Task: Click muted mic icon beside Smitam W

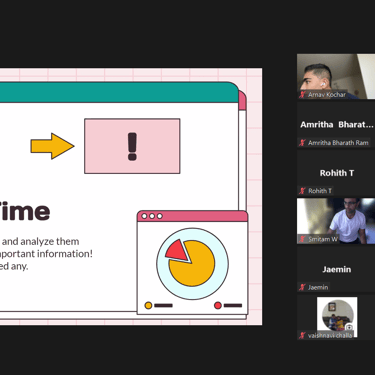Action: point(302,239)
